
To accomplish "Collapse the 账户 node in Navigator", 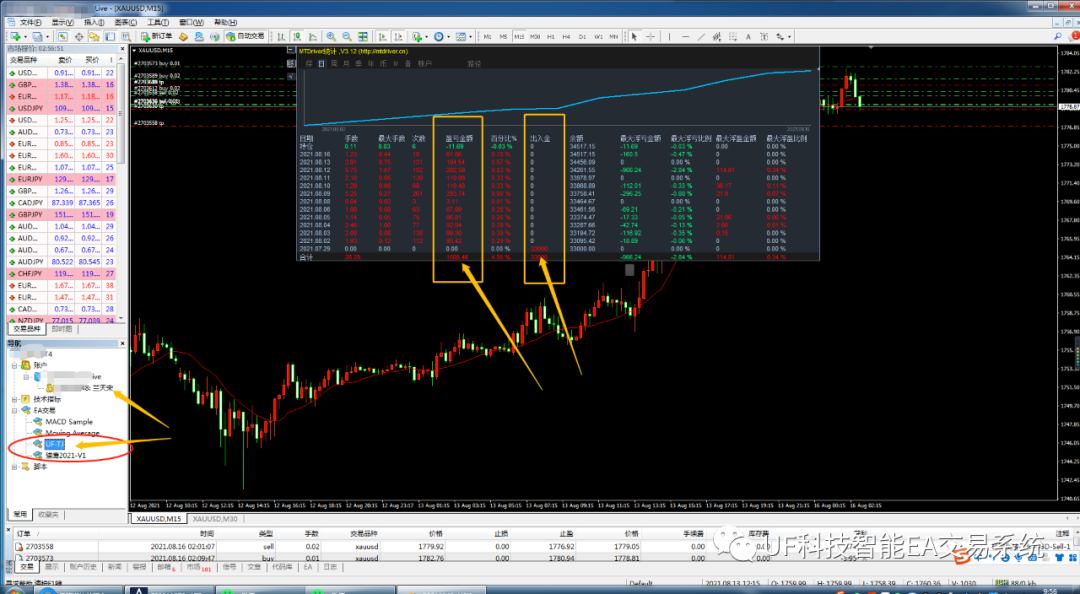I will pyautogui.click(x=14, y=365).
